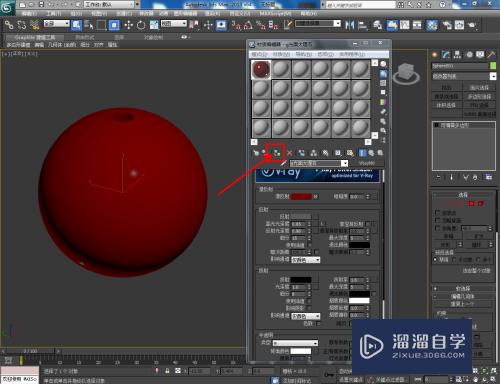Image resolution: width=500 pixels, height=384 pixels.
Task: Select Polygon sub-object red square icon
Action: point(471,203)
